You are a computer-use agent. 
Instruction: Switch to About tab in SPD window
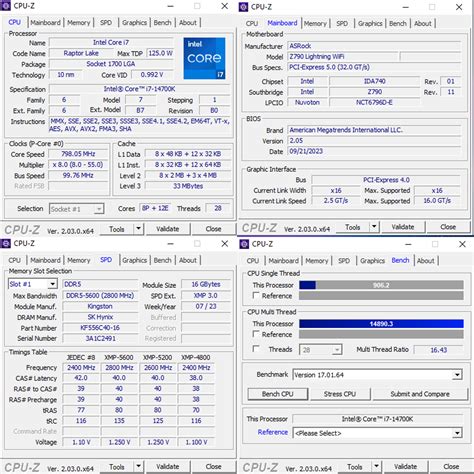pyautogui.click(x=188, y=260)
